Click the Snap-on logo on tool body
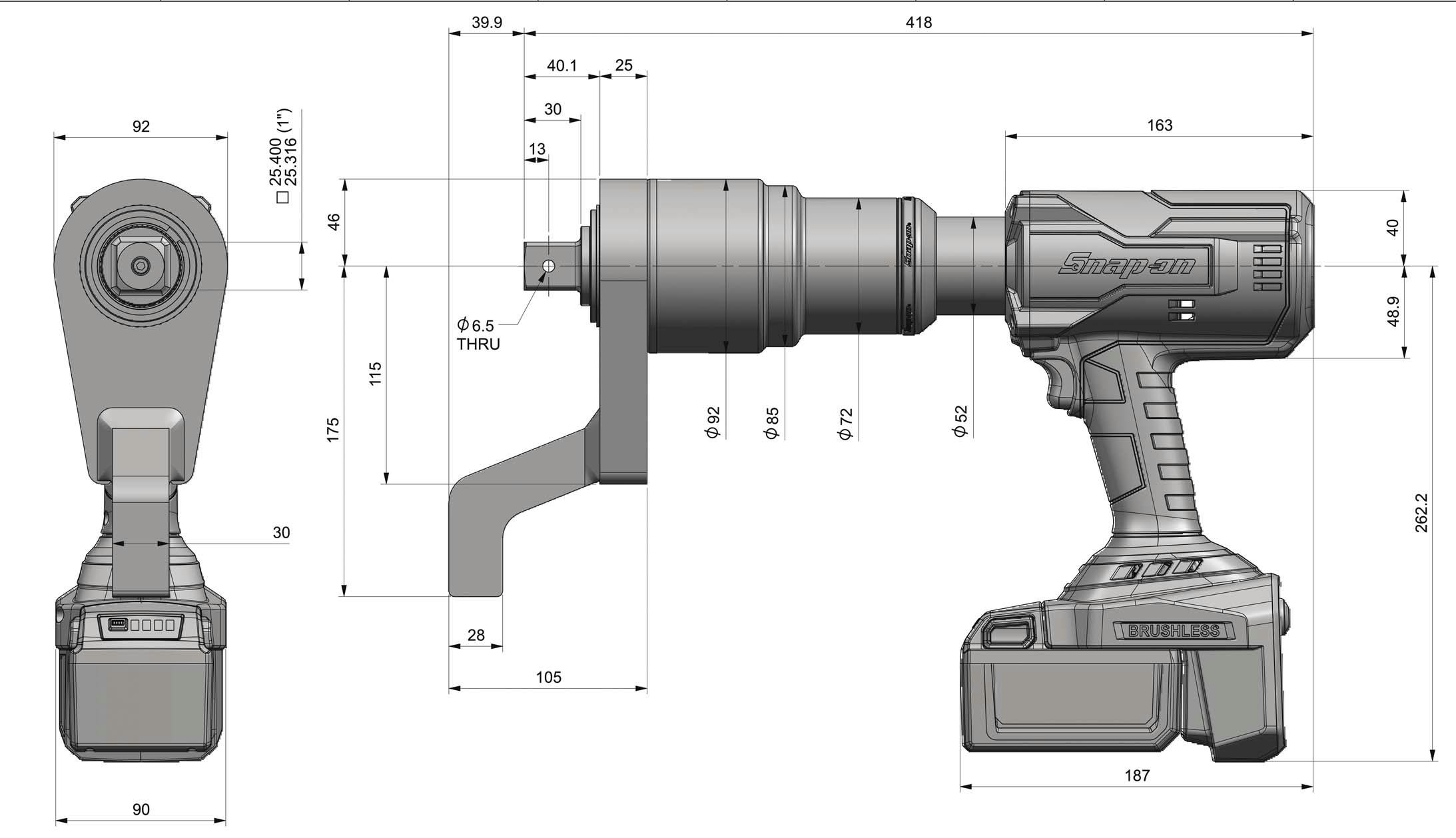1456x838 pixels. [1126, 265]
